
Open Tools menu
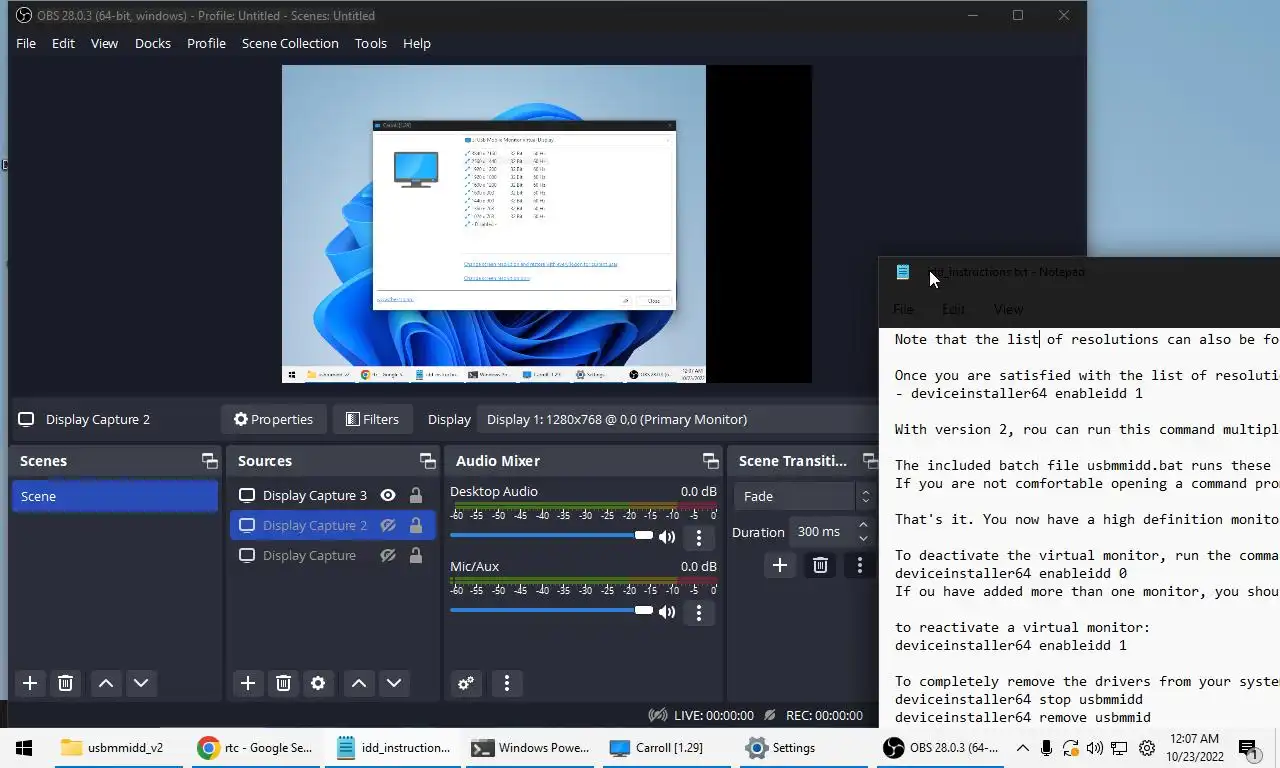tap(371, 43)
